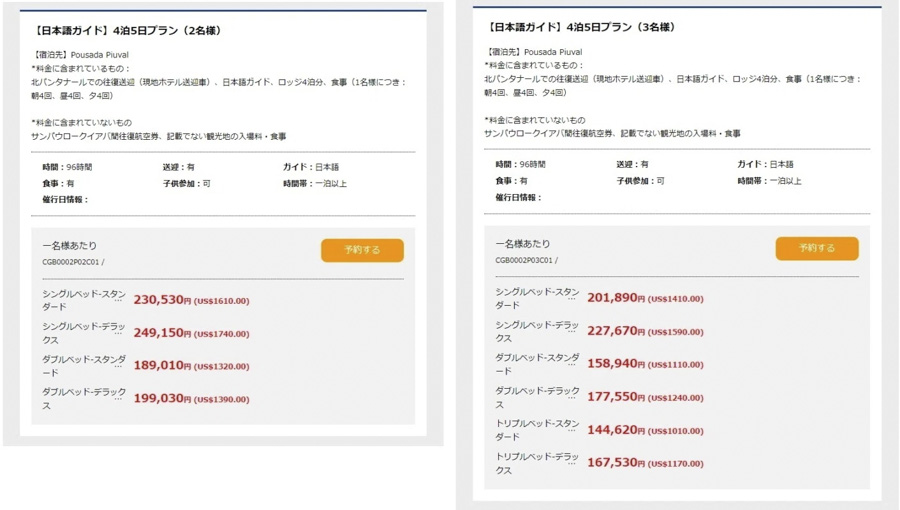Click 催行日情報 in the 2名様 plan
The image size is (900, 510).
click(x=65, y=200)
